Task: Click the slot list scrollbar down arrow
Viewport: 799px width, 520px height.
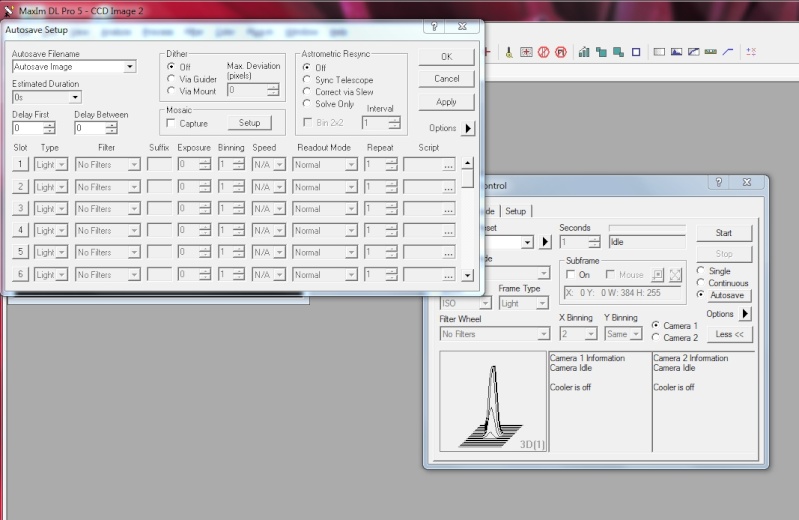Action: point(468,276)
